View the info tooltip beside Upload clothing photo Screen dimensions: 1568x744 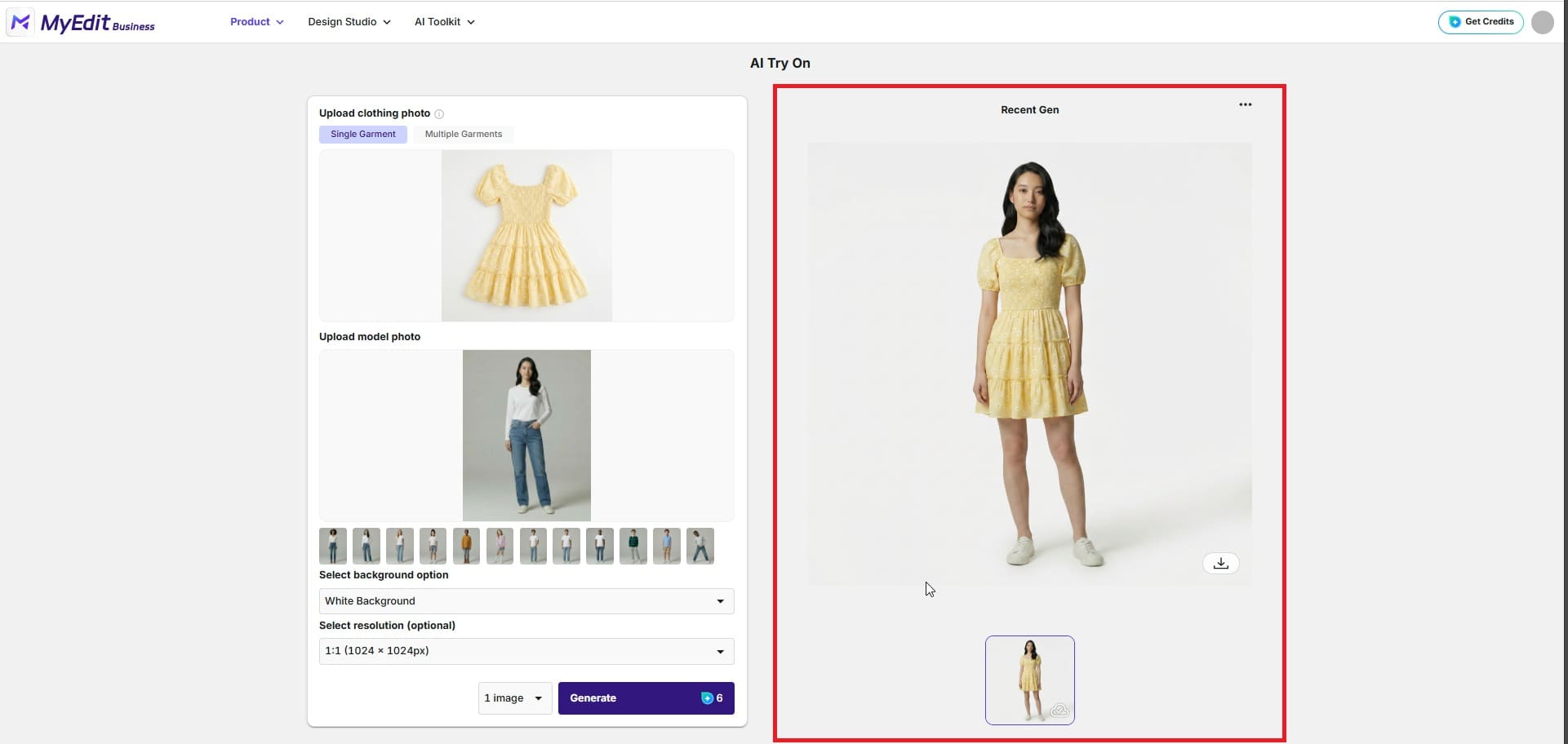(x=439, y=114)
